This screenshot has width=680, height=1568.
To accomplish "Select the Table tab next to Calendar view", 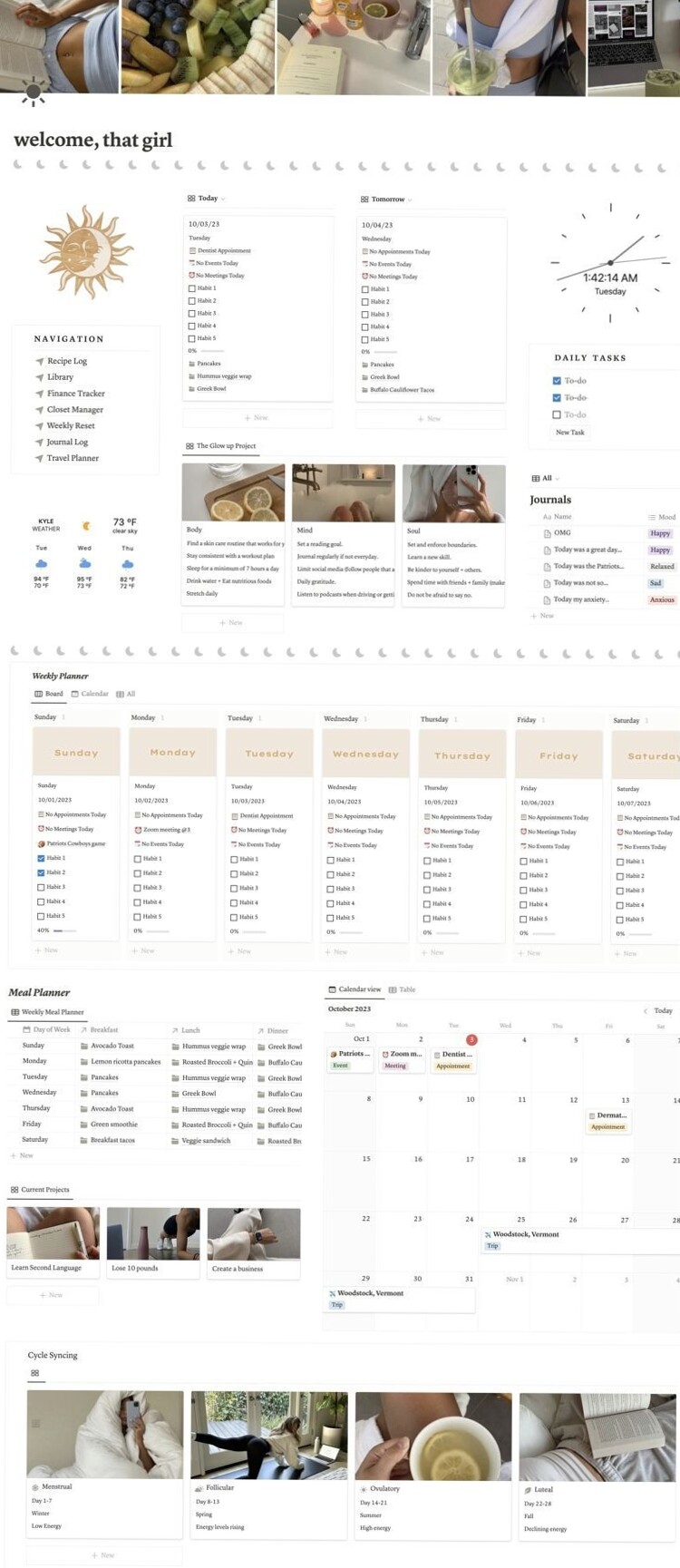I will pos(403,989).
